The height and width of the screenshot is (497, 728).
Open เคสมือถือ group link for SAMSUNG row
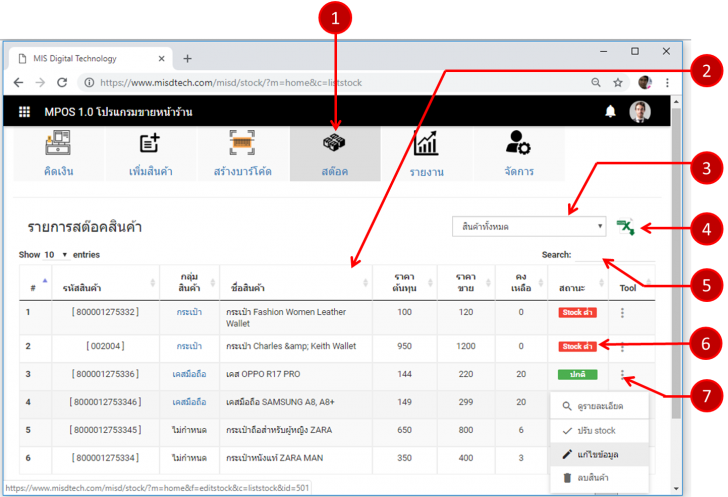point(189,402)
